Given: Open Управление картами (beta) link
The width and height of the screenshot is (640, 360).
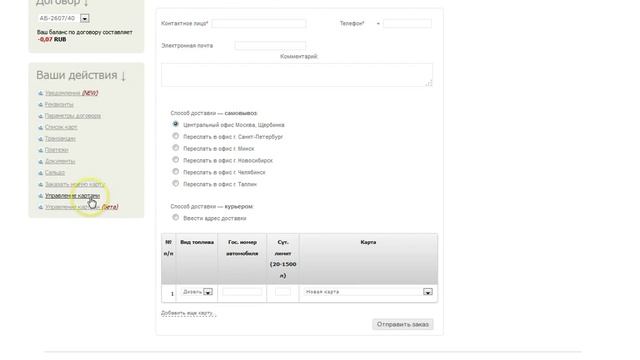Looking at the screenshot, I should click(x=81, y=207).
